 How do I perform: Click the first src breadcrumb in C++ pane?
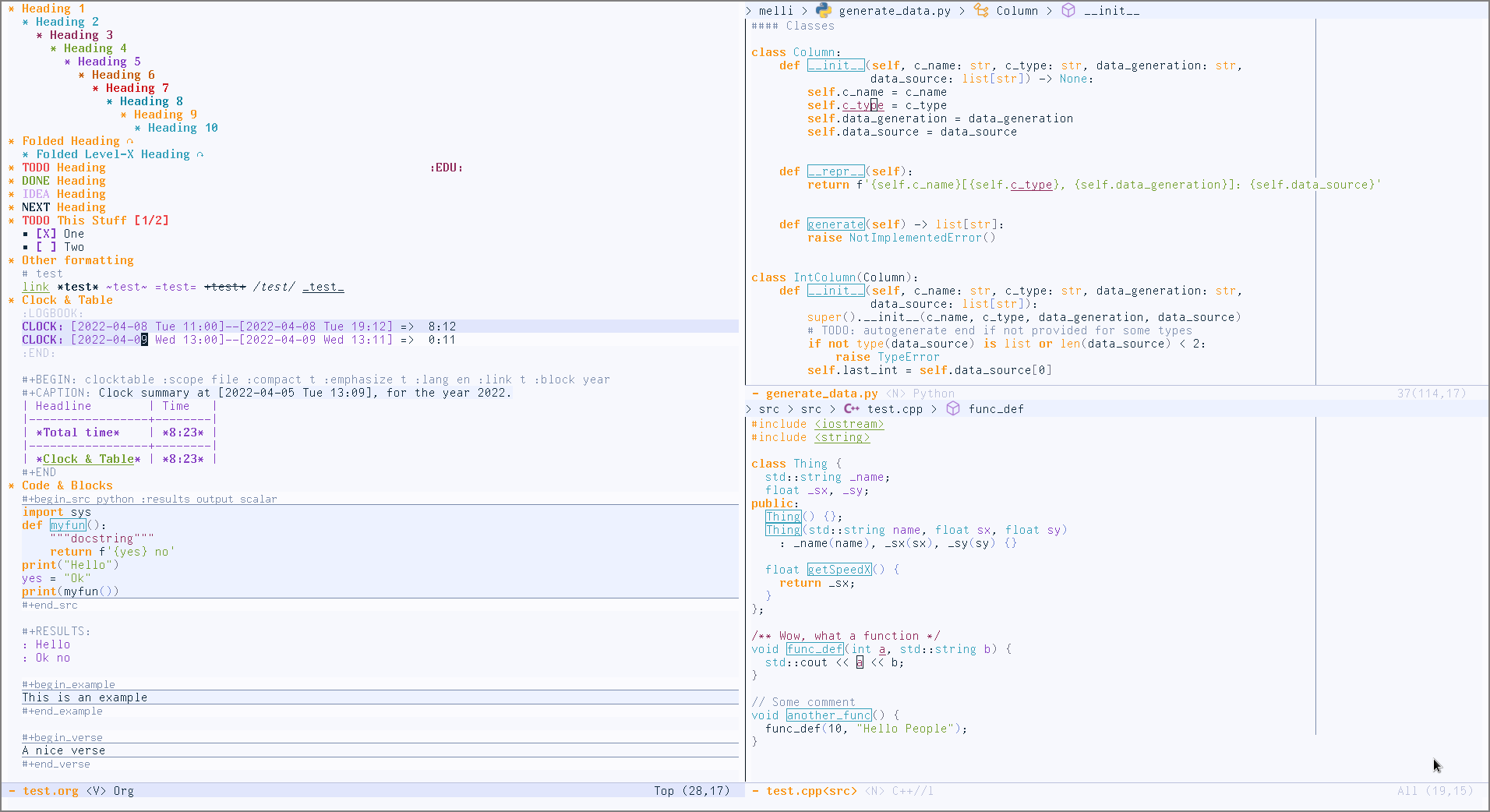click(x=768, y=409)
